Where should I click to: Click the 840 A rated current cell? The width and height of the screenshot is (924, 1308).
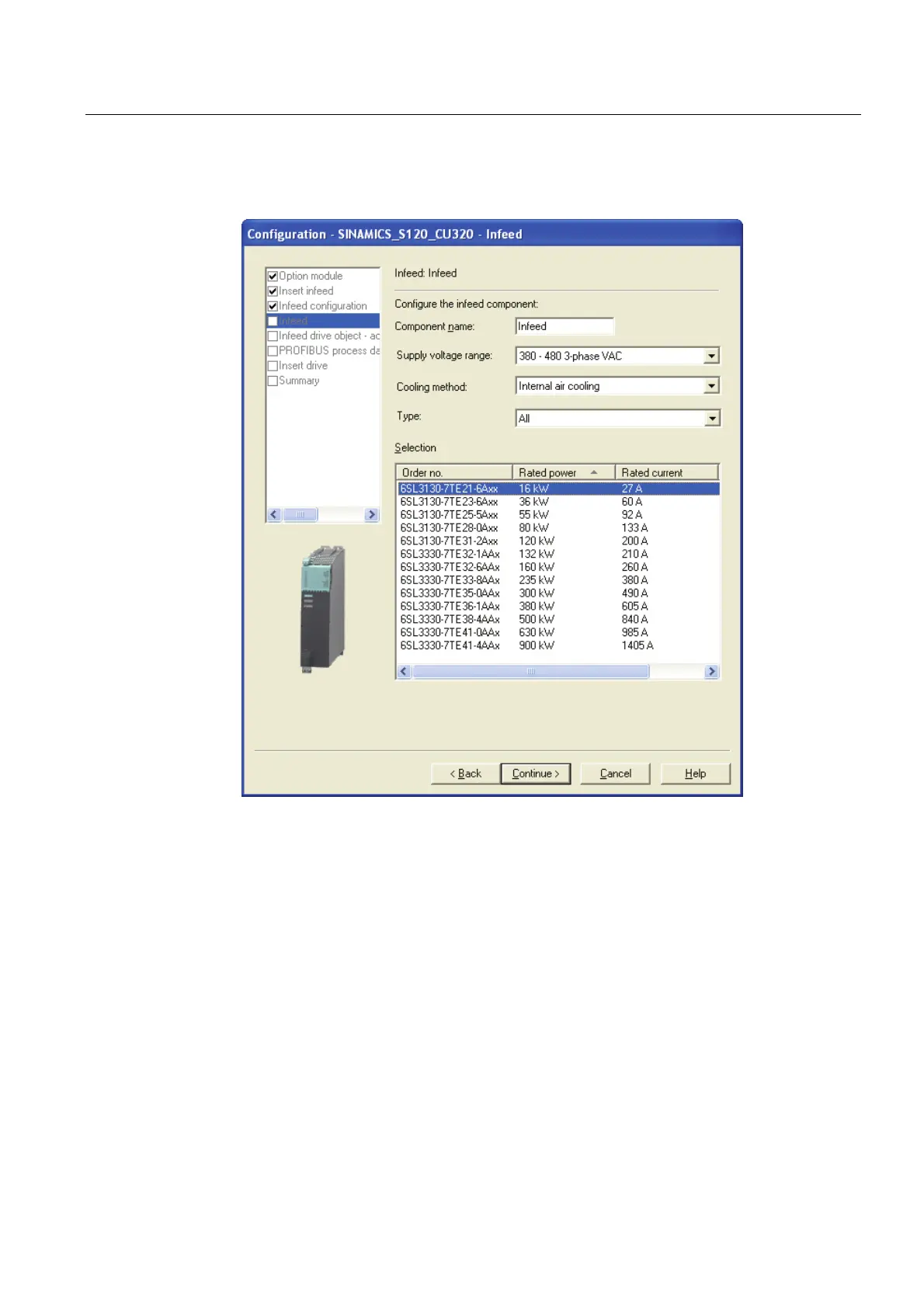[634, 620]
